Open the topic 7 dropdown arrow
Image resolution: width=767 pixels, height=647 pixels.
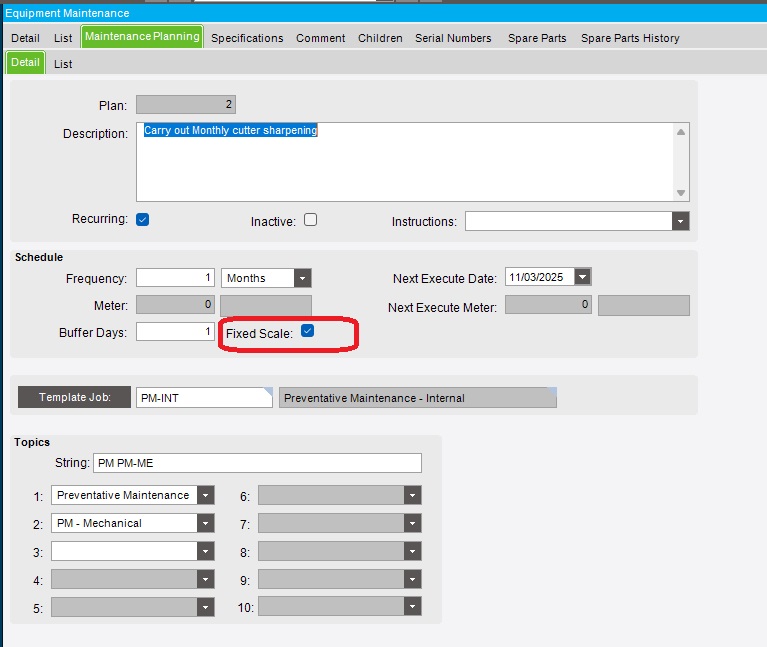[413, 523]
